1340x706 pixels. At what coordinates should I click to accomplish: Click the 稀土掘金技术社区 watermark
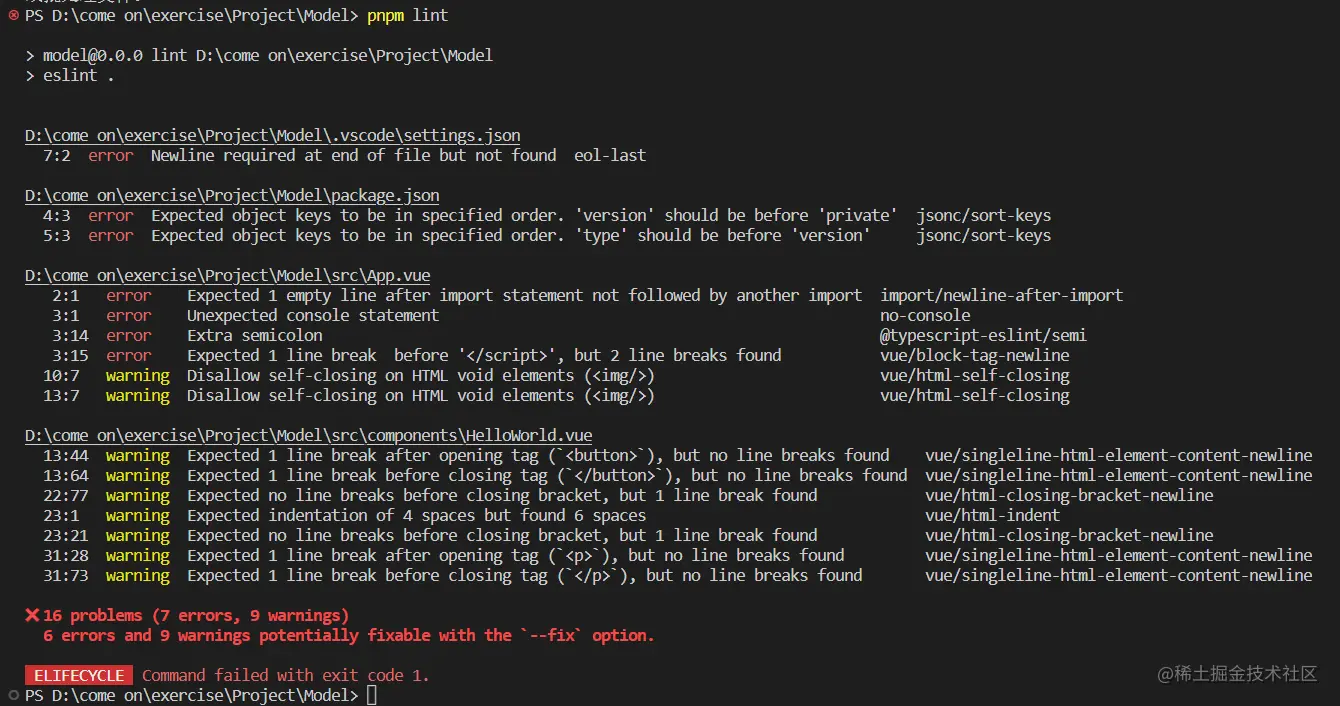(x=1238, y=673)
